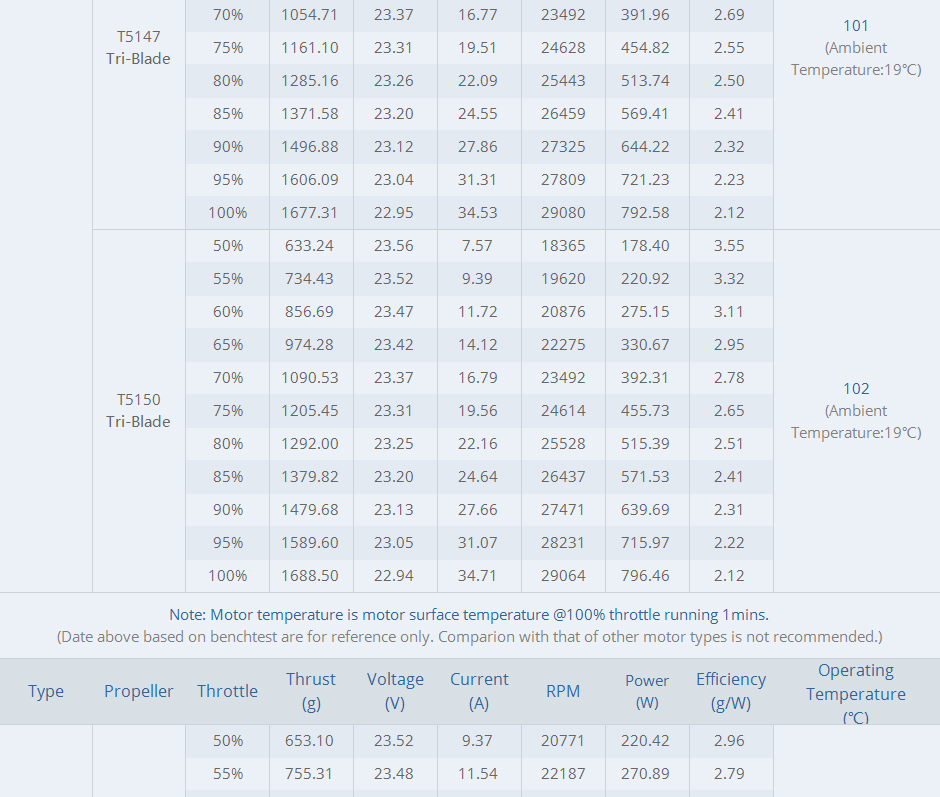Click the RPM value 29080
This screenshot has width=940, height=797.
pyautogui.click(x=563, y=212)
